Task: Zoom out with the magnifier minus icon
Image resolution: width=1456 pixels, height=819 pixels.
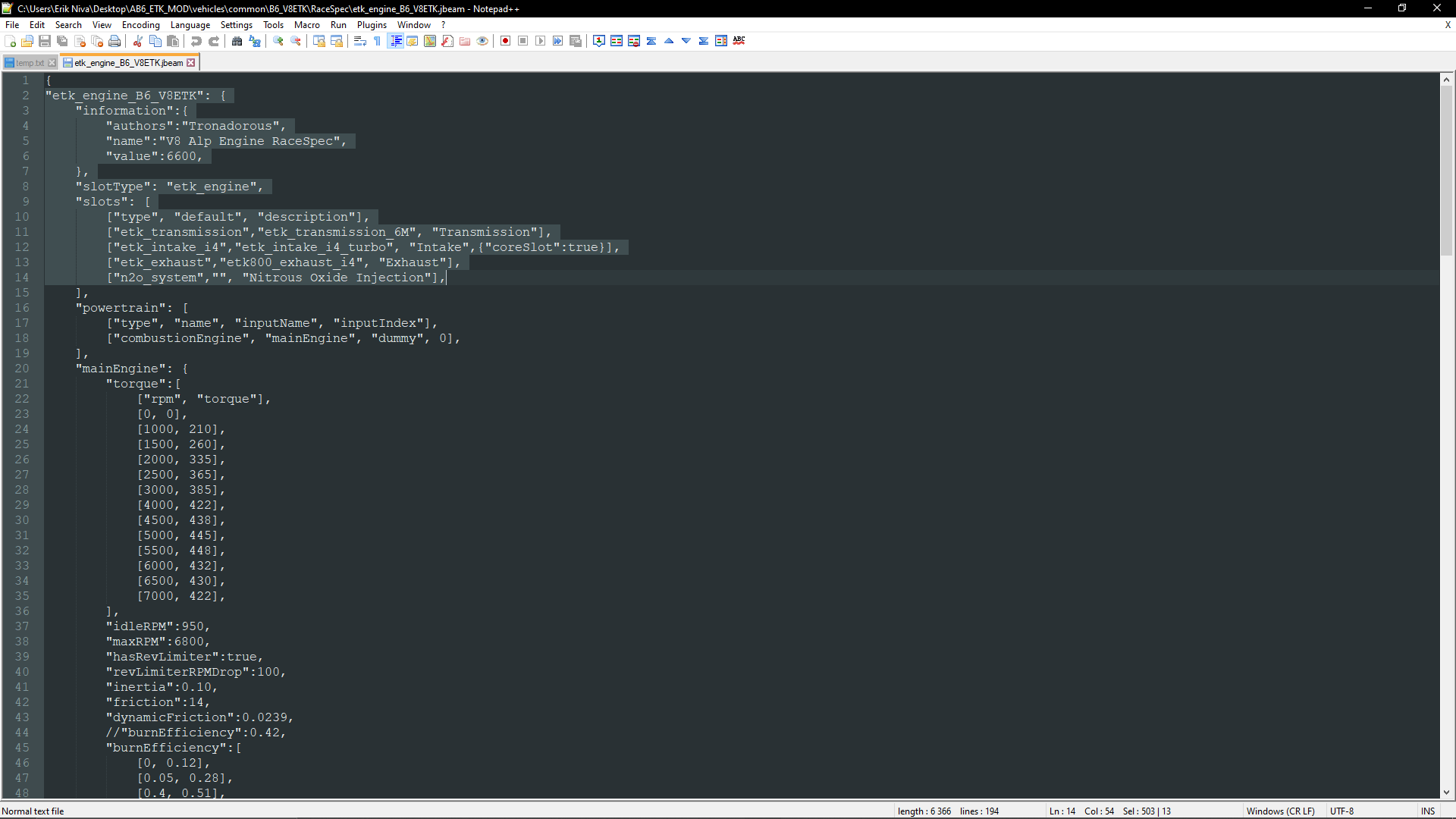Action: point(296,41)
